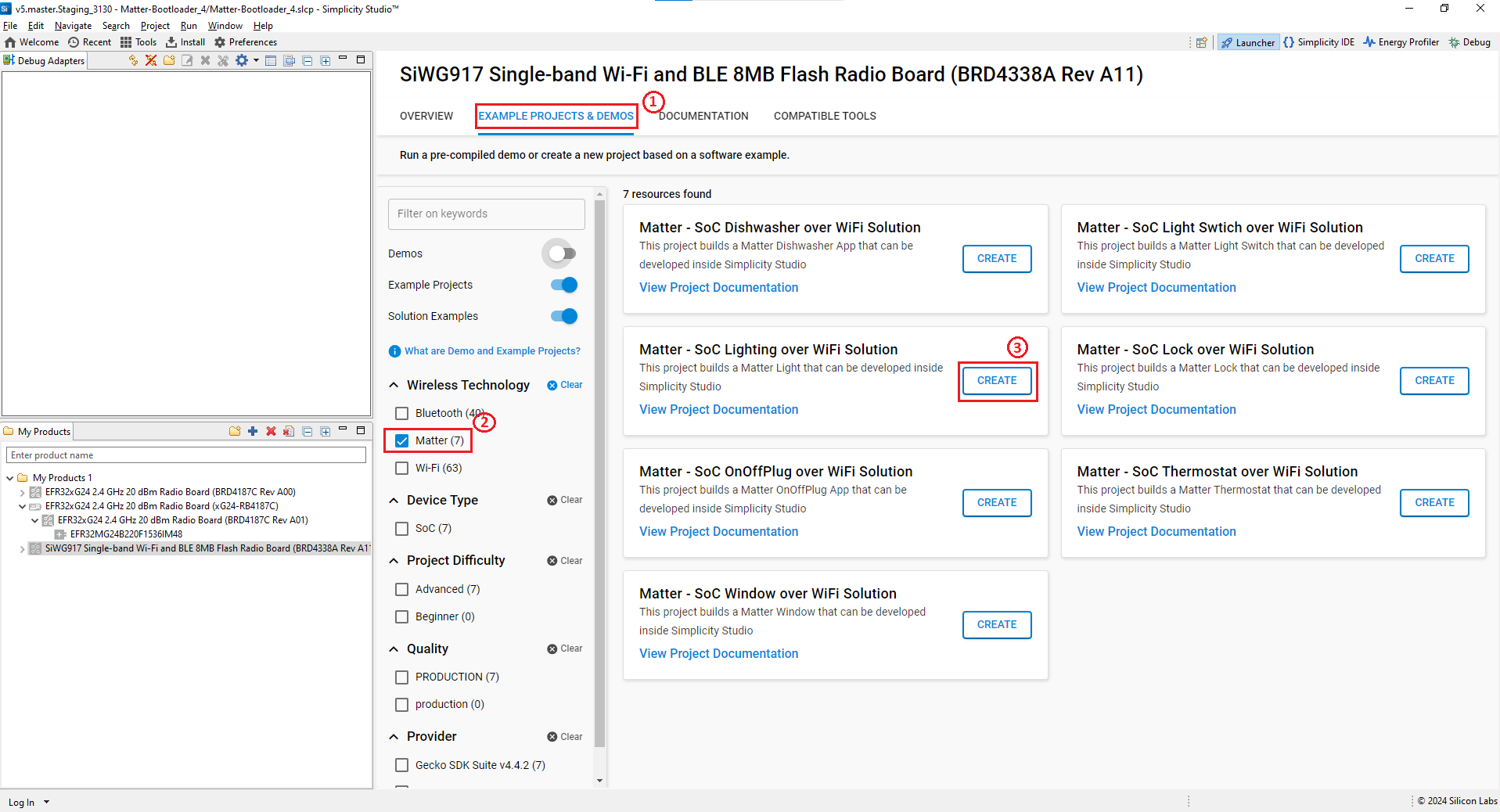The height and width of the screenshot is (812, 1500).
Task: Create the Matter SoC Dishwasher over WiFi project
Action: [x=997, y=258]
